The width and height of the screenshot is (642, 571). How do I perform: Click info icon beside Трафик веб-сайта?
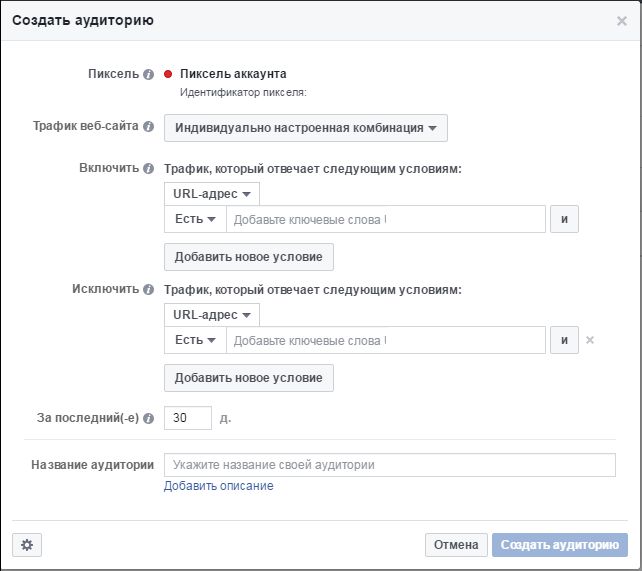point(148,126)
